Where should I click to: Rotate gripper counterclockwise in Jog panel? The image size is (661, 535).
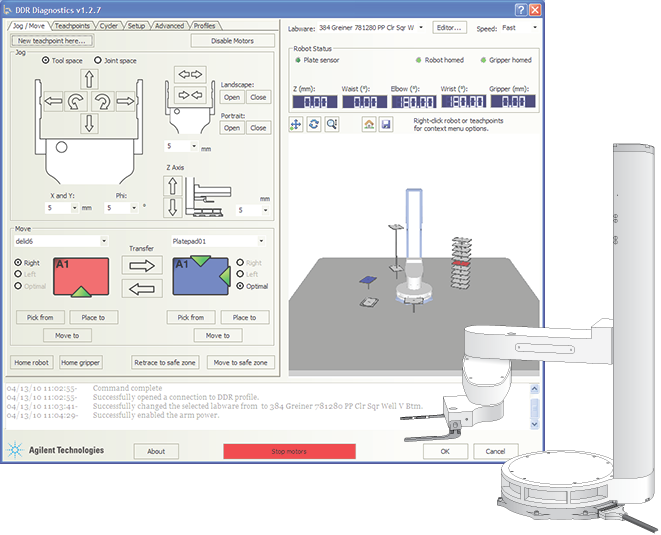pyautogui.click(x=76, y=101)
